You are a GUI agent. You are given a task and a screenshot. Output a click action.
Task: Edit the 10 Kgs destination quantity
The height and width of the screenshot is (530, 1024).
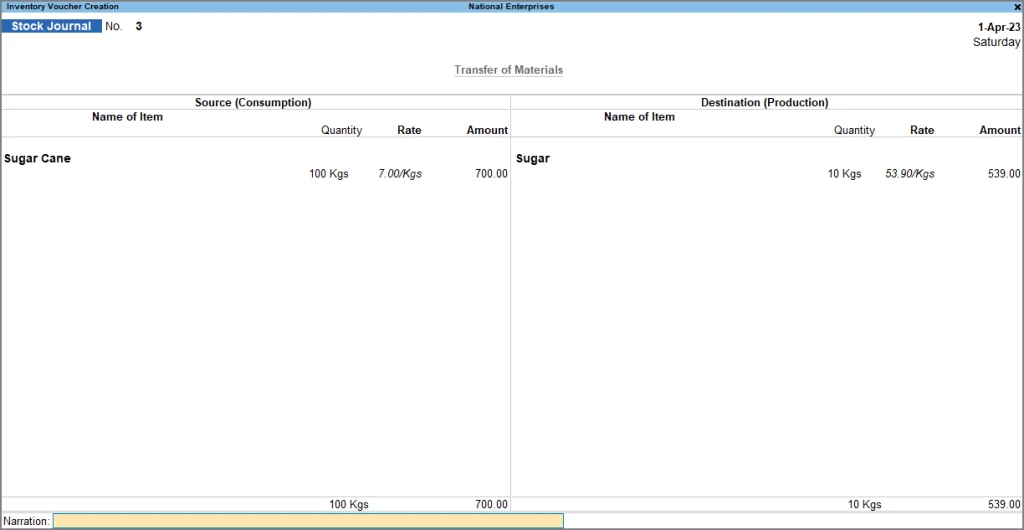point(844,174)
